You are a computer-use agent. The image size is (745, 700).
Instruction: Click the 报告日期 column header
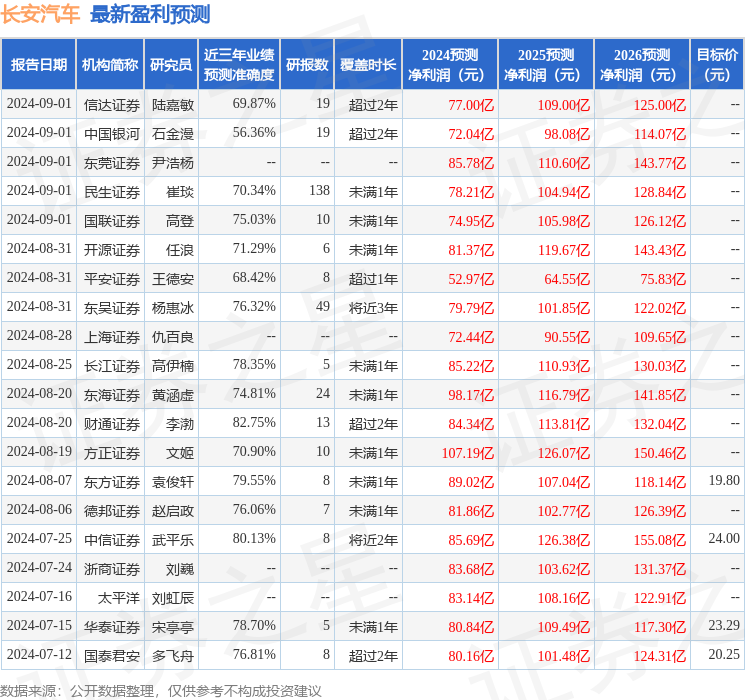pyautogui.click(x=38, y=64)
